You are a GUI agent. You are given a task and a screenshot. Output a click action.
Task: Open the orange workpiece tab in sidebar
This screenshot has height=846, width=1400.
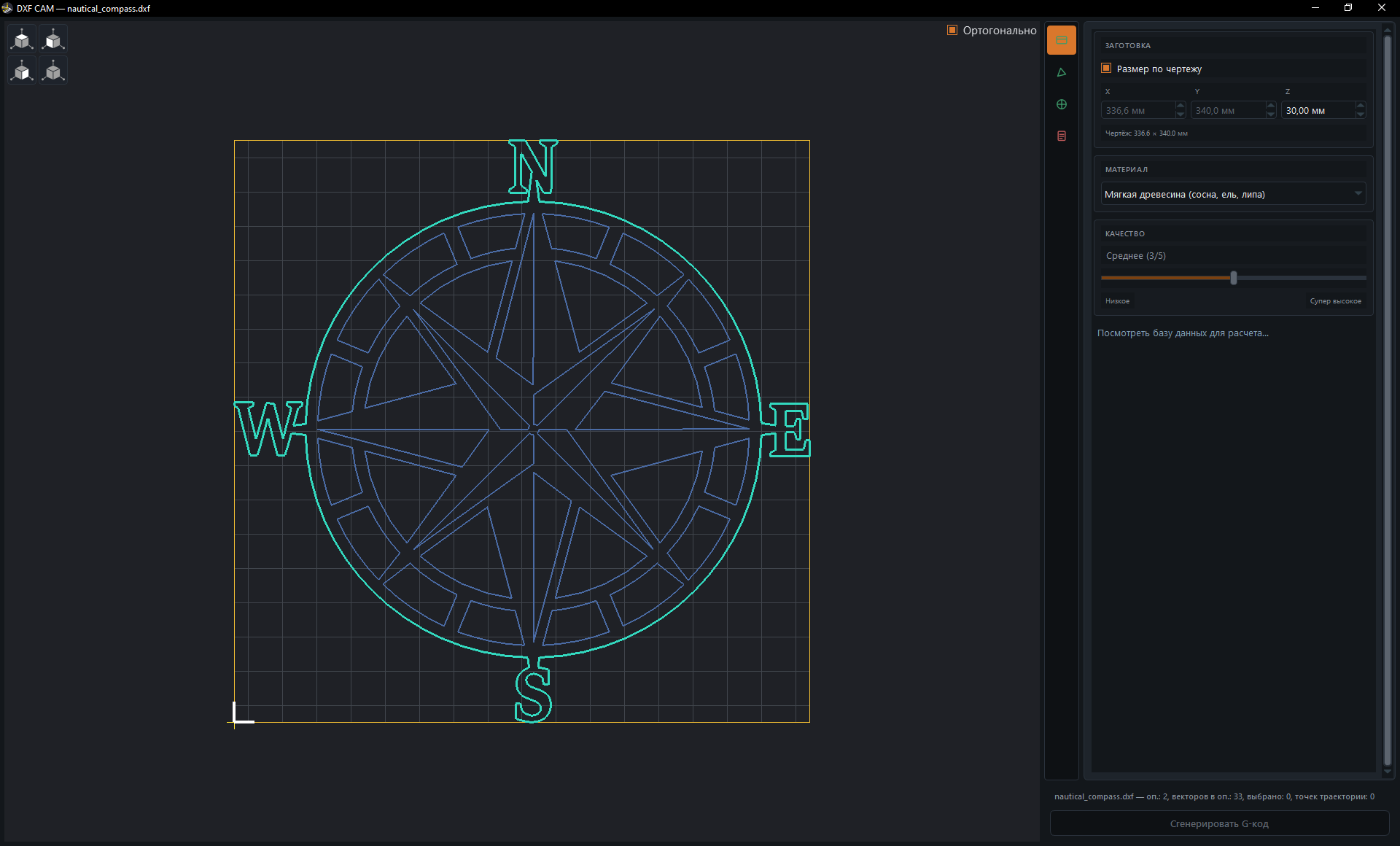click(x=1061, y=40)
